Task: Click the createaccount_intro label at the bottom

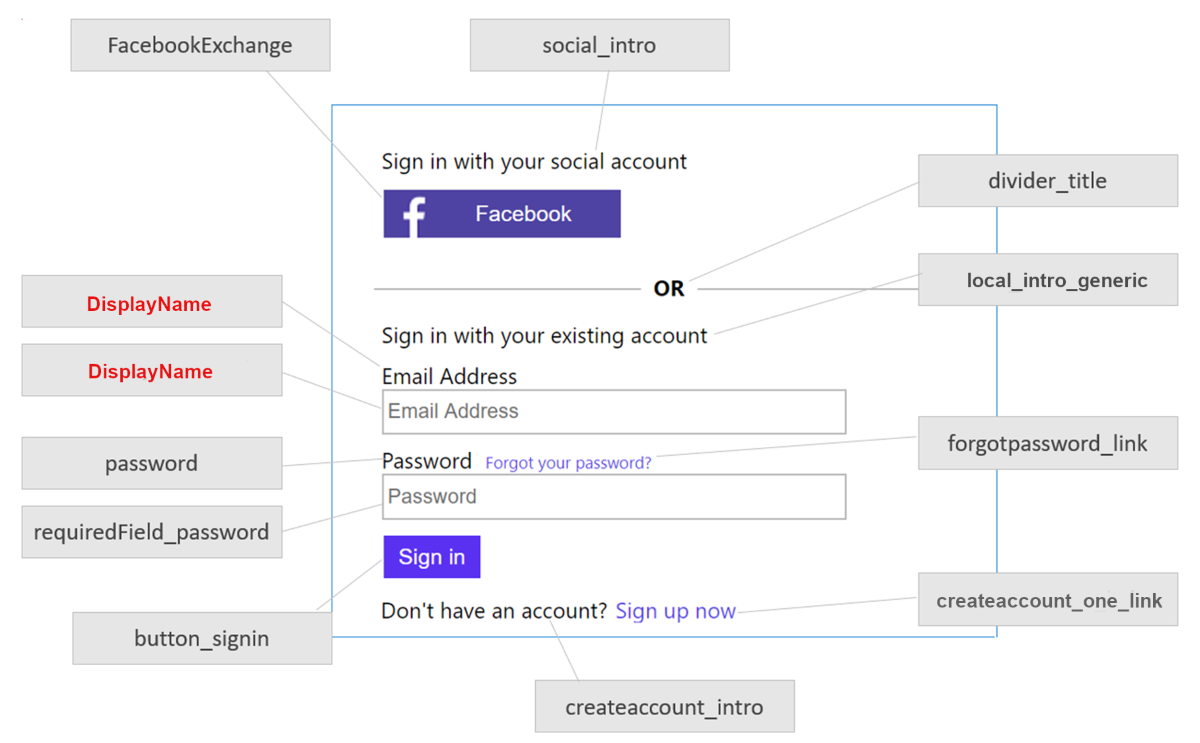Action: click(x=664, y=706)
